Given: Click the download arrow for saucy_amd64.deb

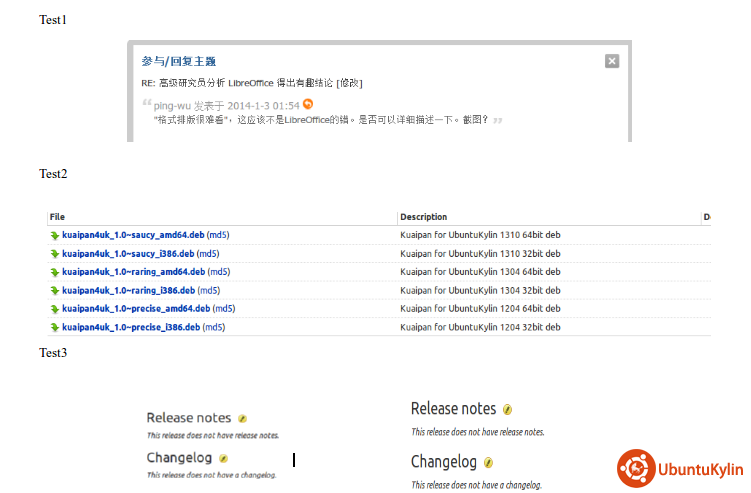Looking at the screenshot, I should (x=55, y=235).
